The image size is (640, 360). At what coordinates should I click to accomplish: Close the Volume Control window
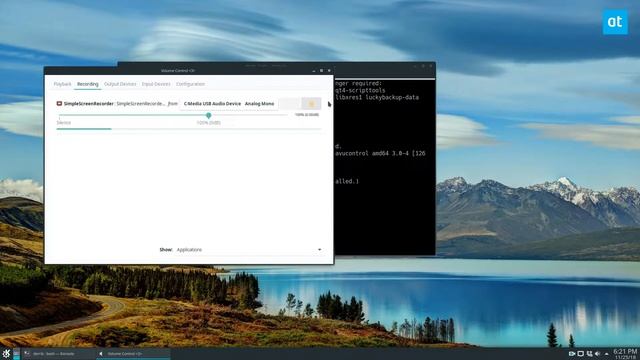point(329,71)
